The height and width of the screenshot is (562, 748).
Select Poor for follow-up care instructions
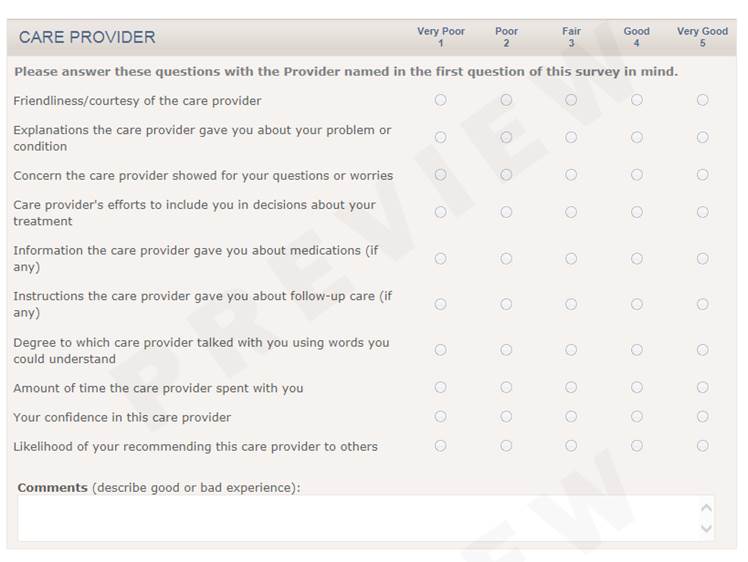click(x=506, y=304)
